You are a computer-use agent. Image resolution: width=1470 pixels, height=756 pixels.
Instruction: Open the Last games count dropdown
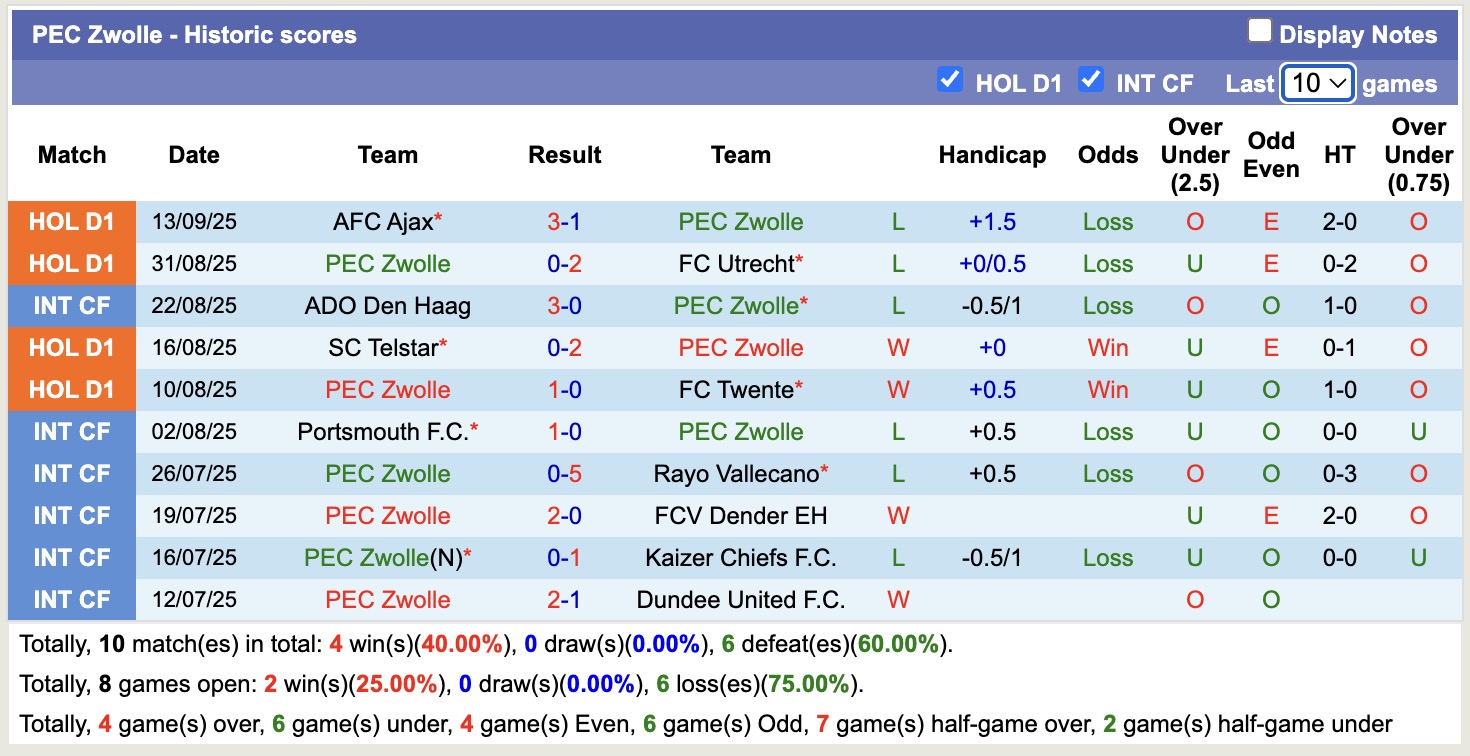1317,83
